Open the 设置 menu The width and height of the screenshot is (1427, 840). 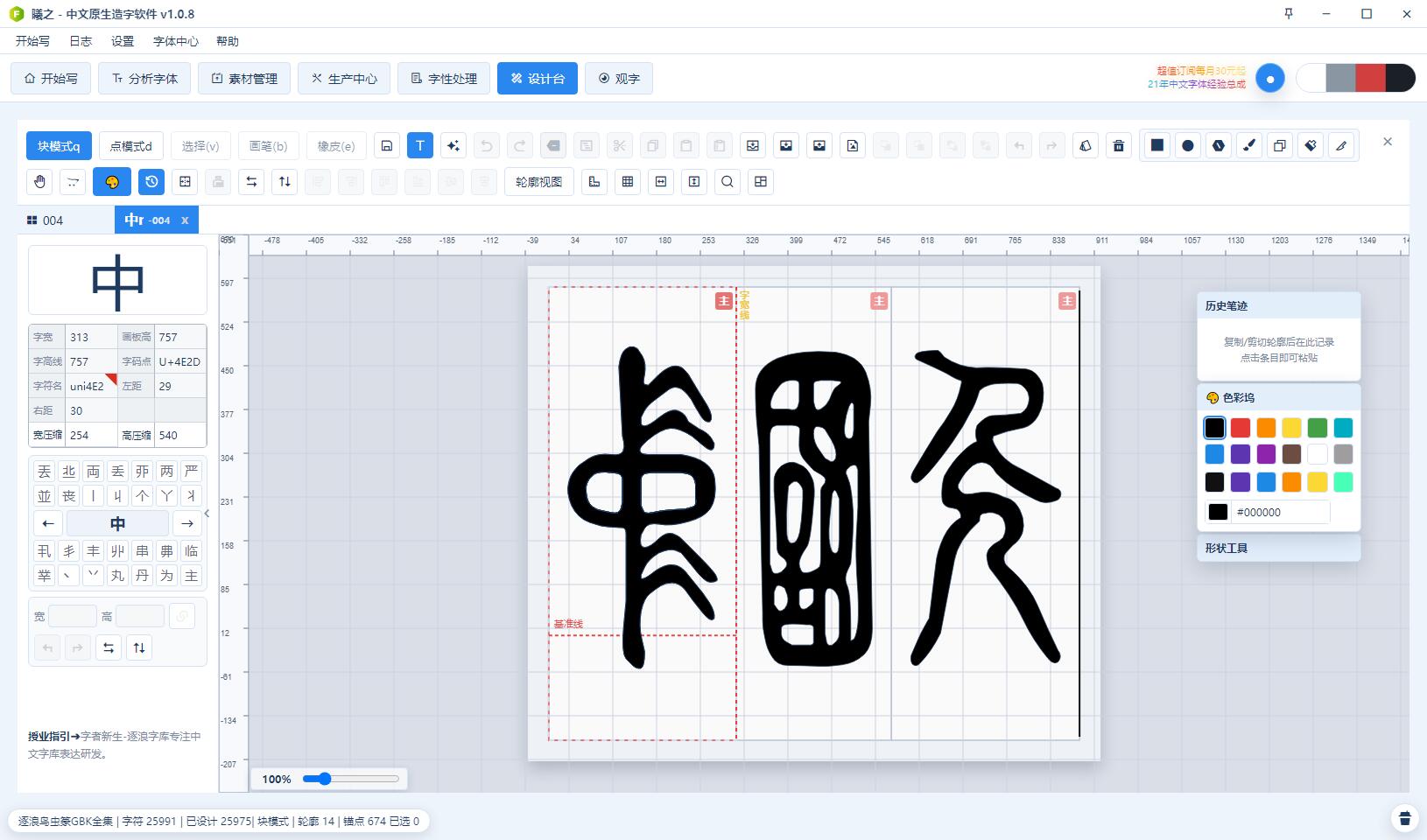pyautogui.click(x=123, y=41)
